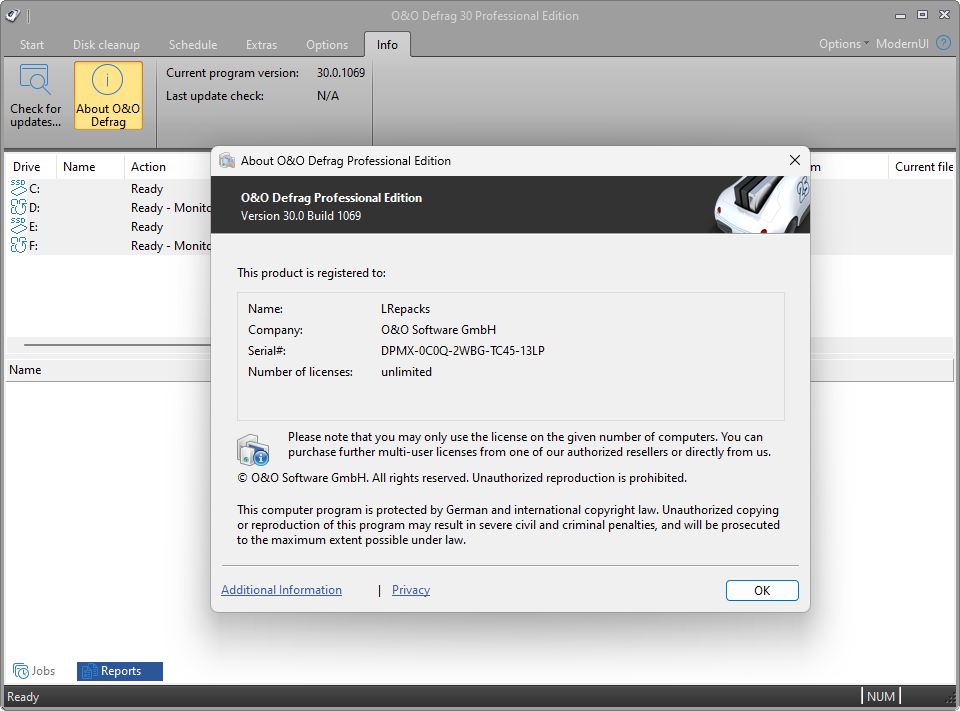Viewport: 960px width, 711px height.
Task: Click the Check for updates icon
Action: pyautogui.click(x=35, y=79)
